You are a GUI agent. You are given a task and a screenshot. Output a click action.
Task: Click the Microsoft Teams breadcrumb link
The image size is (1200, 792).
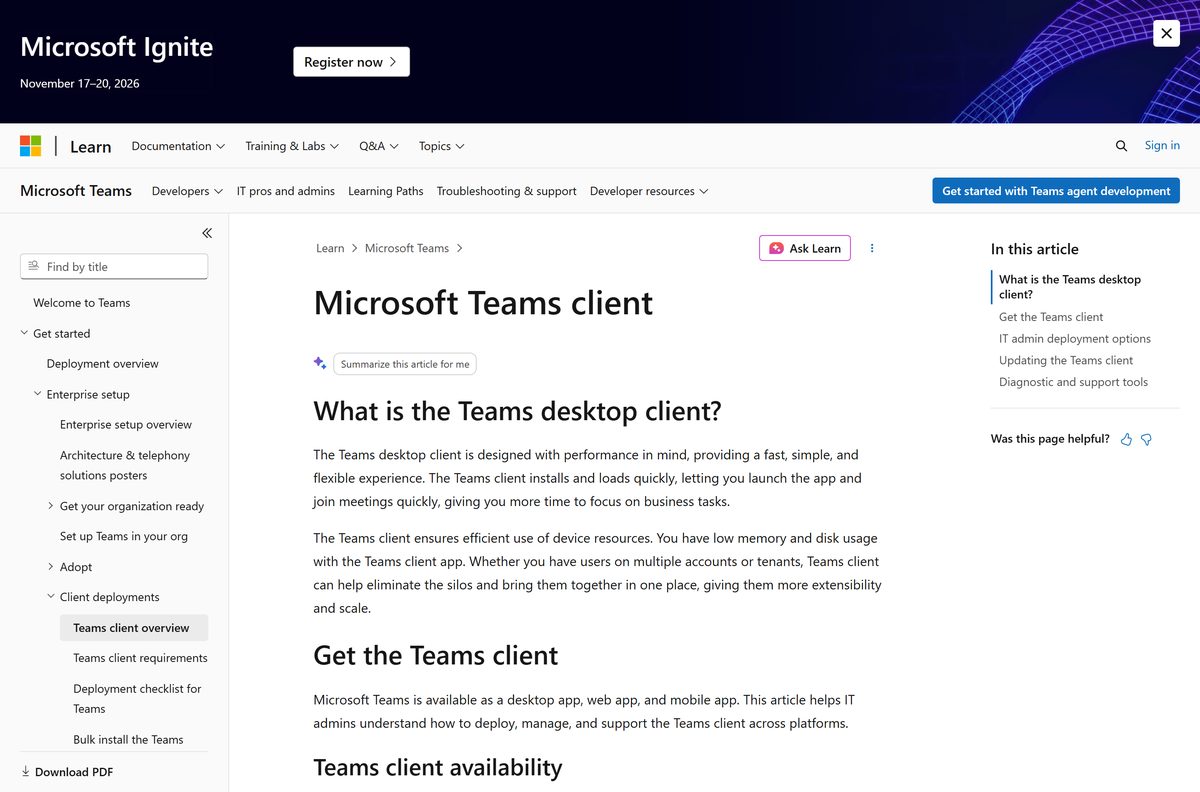(407, 248)
